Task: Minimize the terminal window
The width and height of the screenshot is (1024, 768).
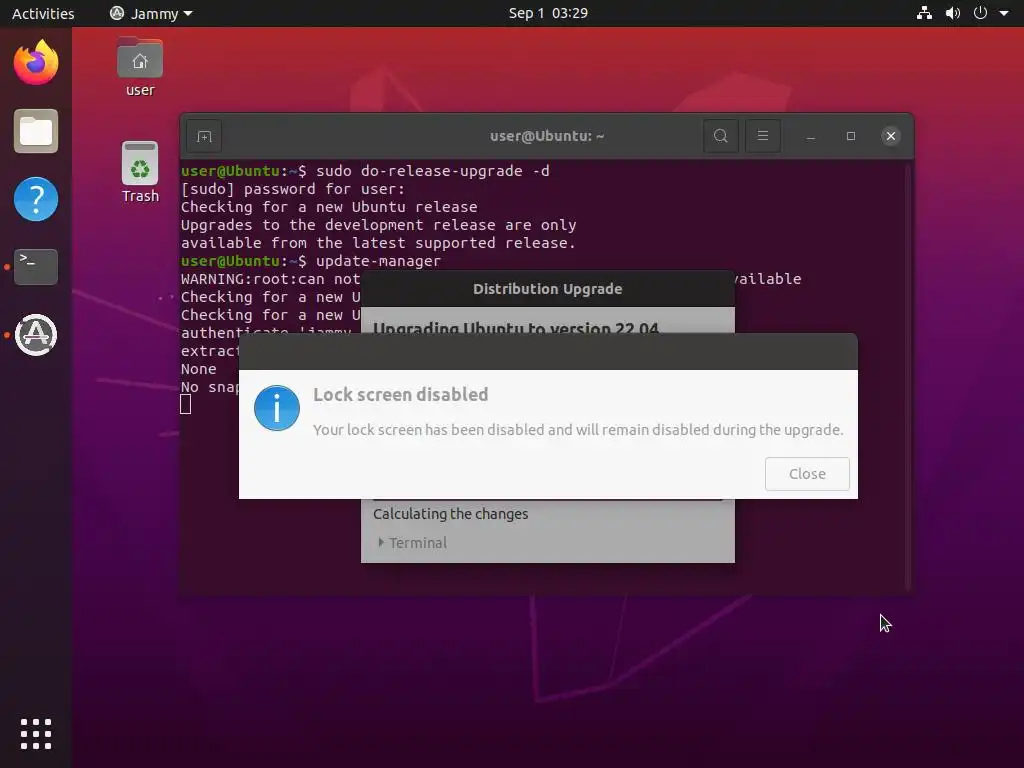Action: click(x=810, y=136)
